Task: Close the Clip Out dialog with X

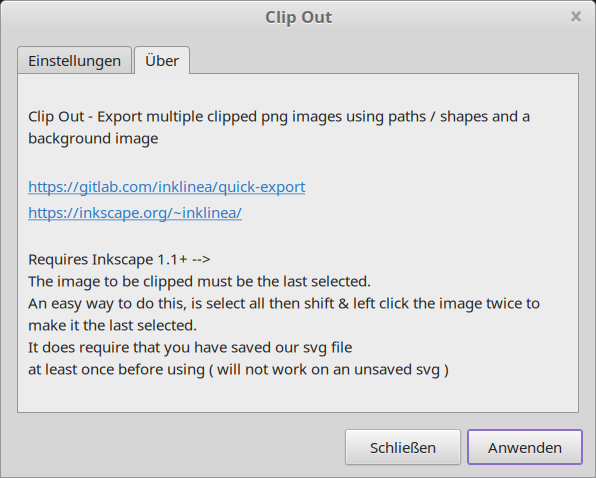Action: pyautogui.click(x=576, y=17)
